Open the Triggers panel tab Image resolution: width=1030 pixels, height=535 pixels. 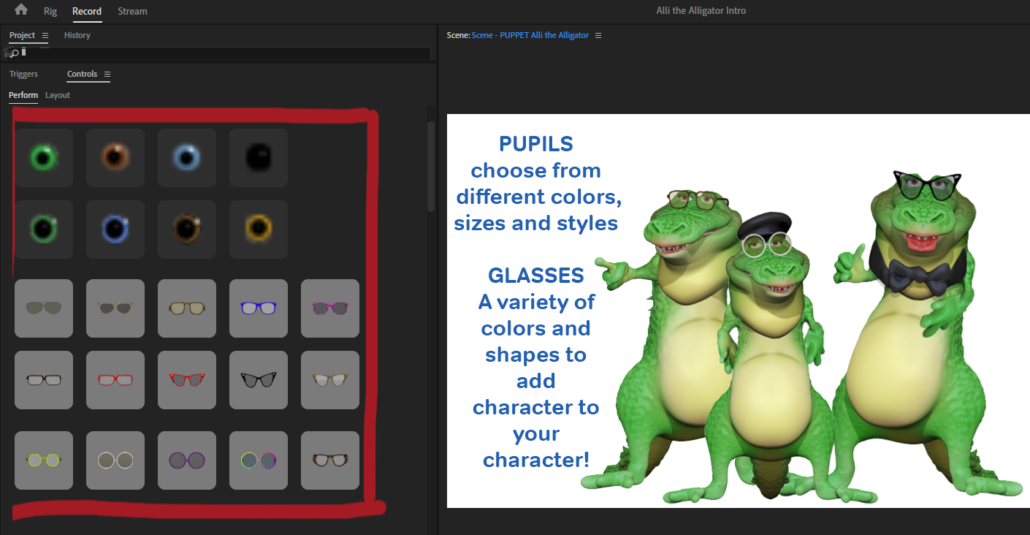(24, 74)
